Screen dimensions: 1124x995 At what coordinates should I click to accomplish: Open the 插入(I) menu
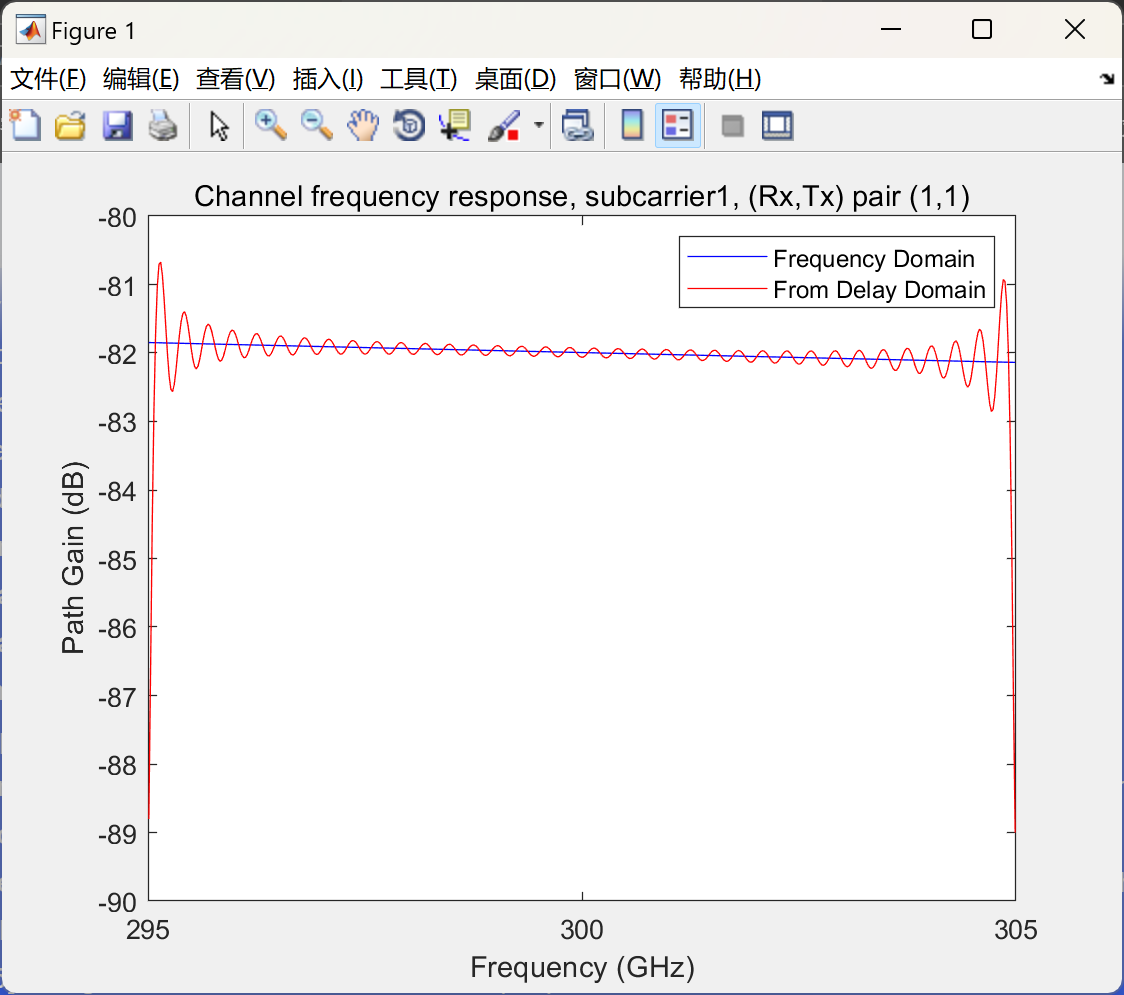point(328,79)
